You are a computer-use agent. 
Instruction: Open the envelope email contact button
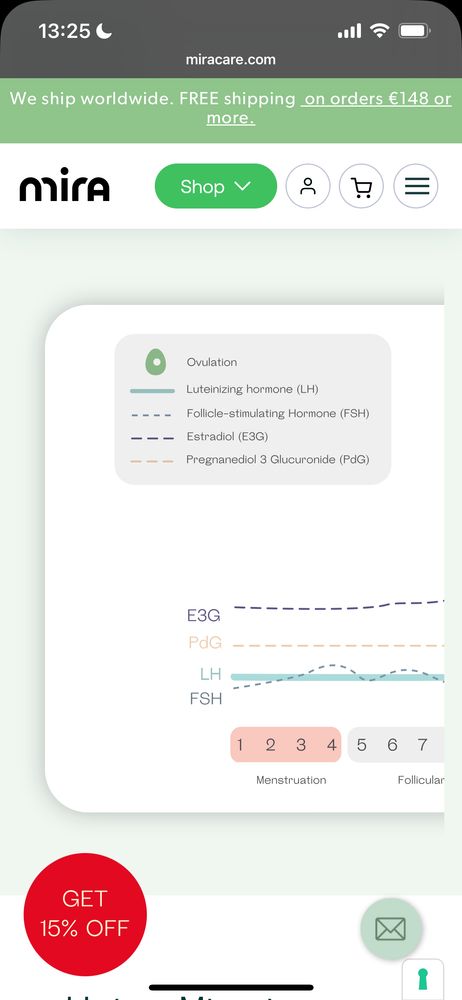391,929
